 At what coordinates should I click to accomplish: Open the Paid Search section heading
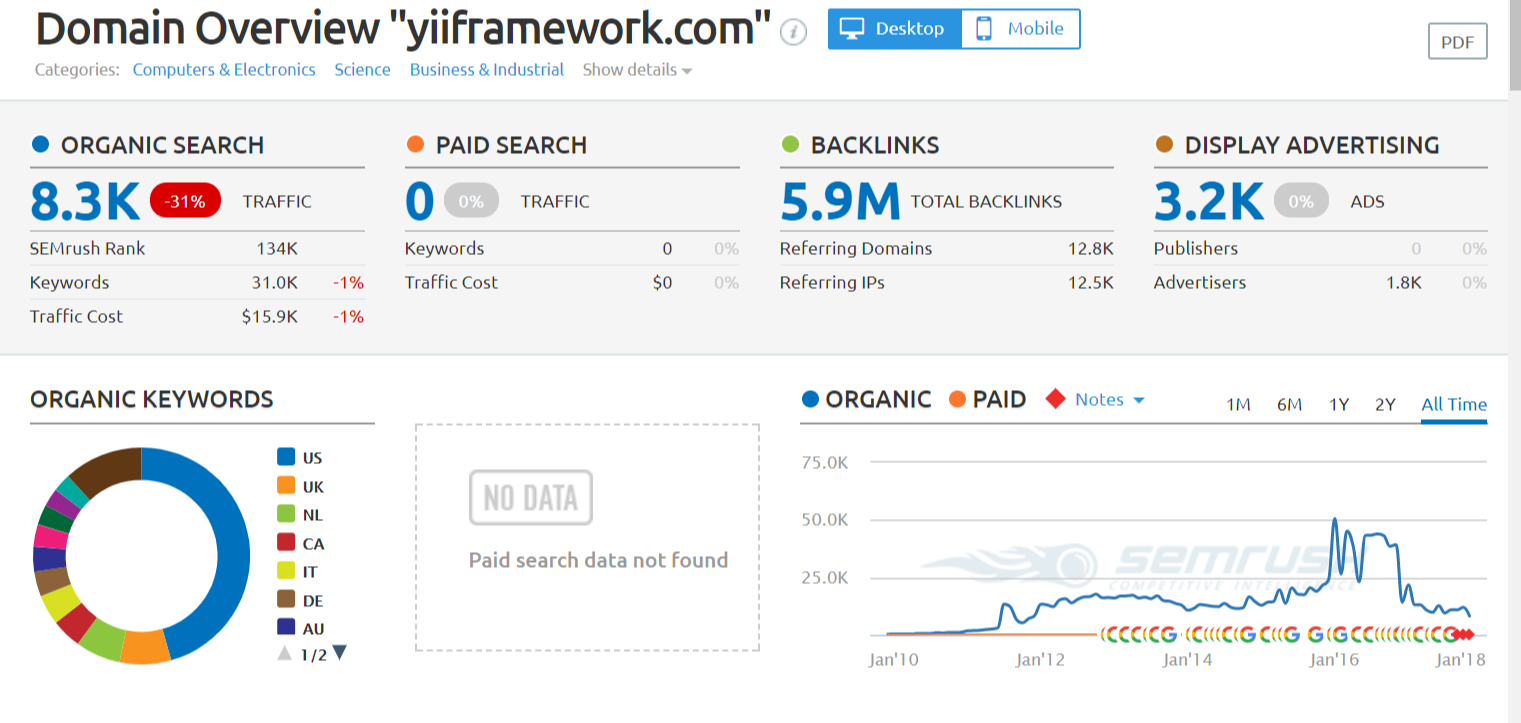(511, 145)
